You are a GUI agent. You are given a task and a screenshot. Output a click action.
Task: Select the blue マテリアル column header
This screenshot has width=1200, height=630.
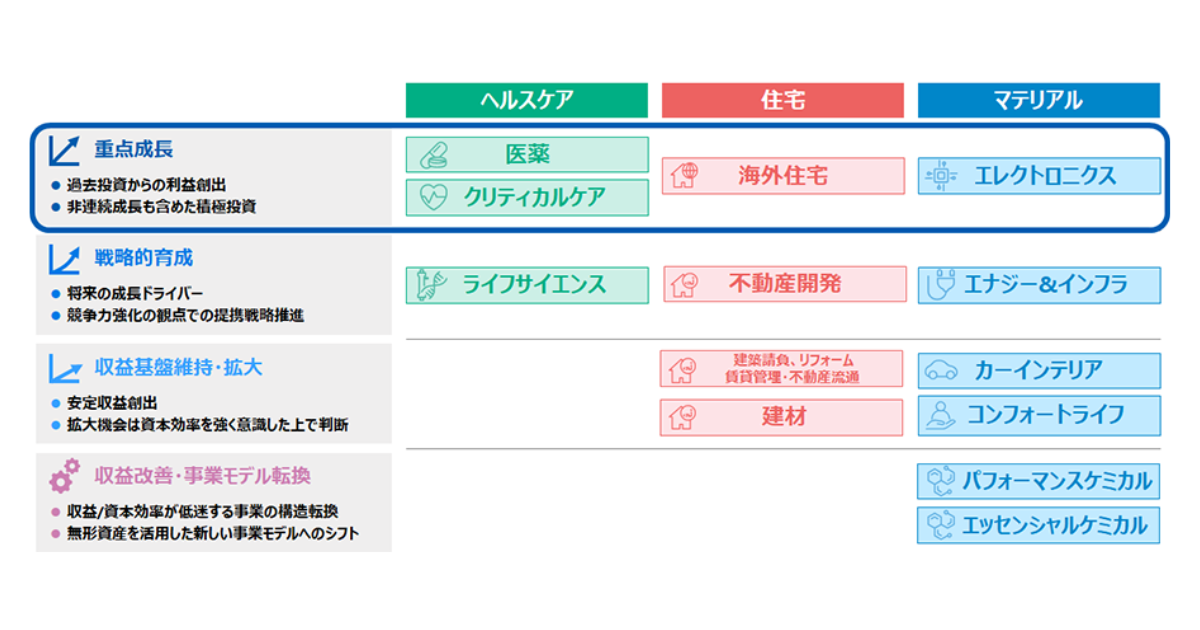pos(1038,100)
